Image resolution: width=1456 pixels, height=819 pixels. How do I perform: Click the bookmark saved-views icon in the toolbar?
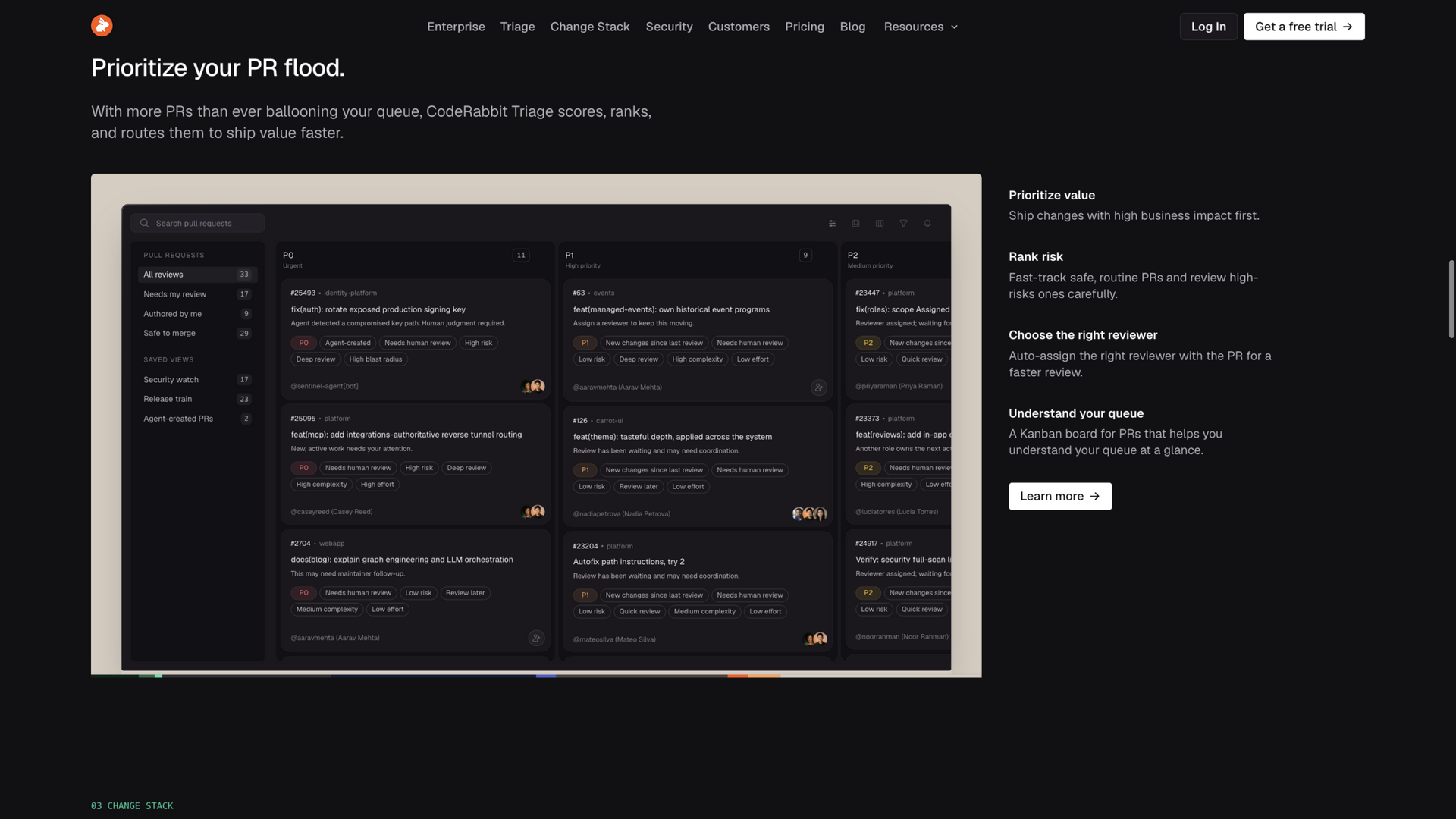pos(855,224)
